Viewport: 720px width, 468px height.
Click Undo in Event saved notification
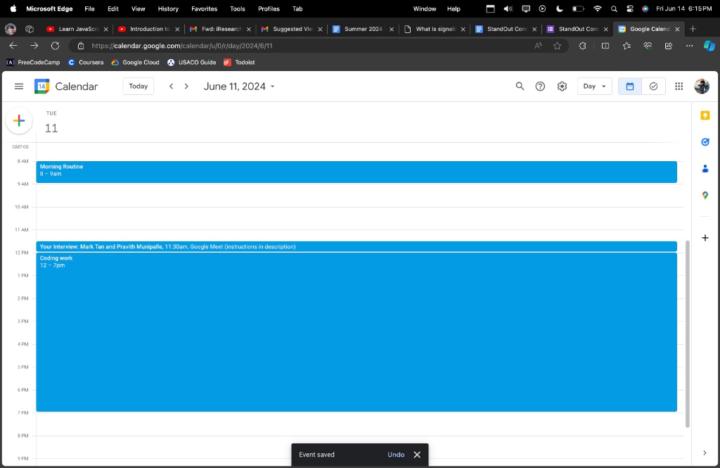(x=396, y=455)
